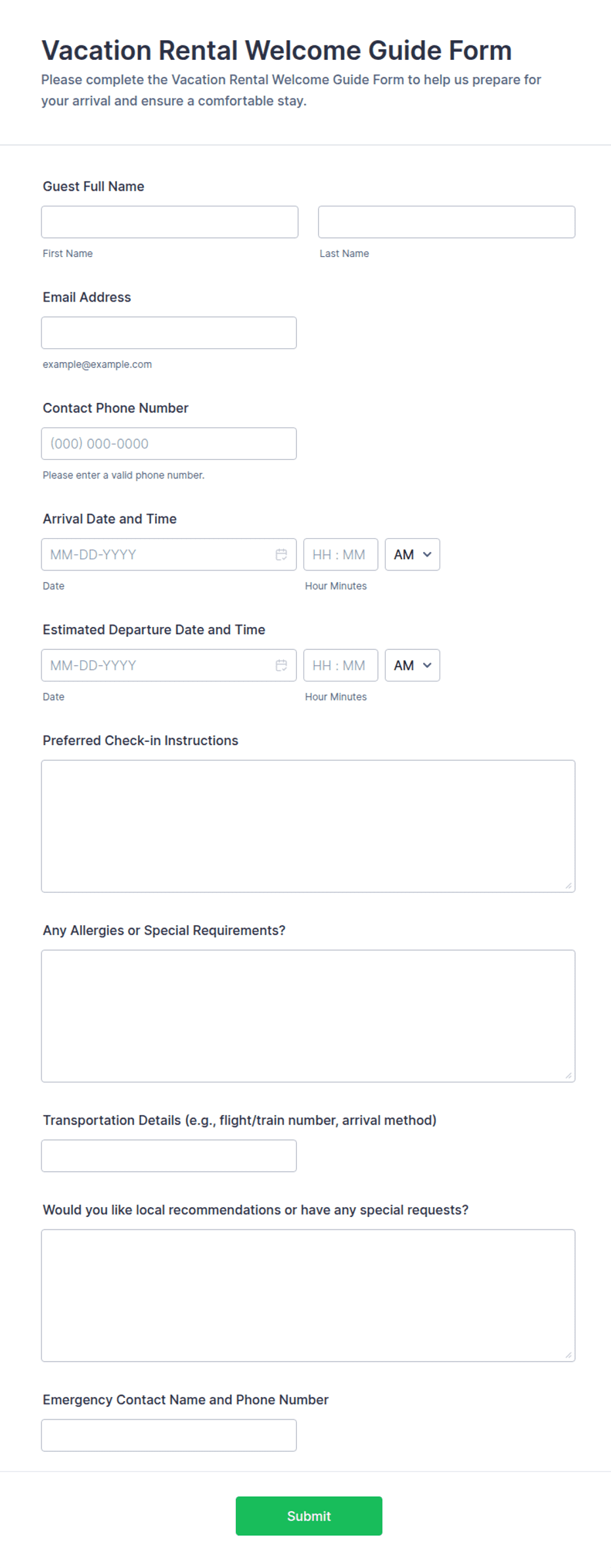Viewport: 611px width, 1568px height.
Task: Select the Transportation Details input field
Action: pyautogui.click(x=169, y=1156)
